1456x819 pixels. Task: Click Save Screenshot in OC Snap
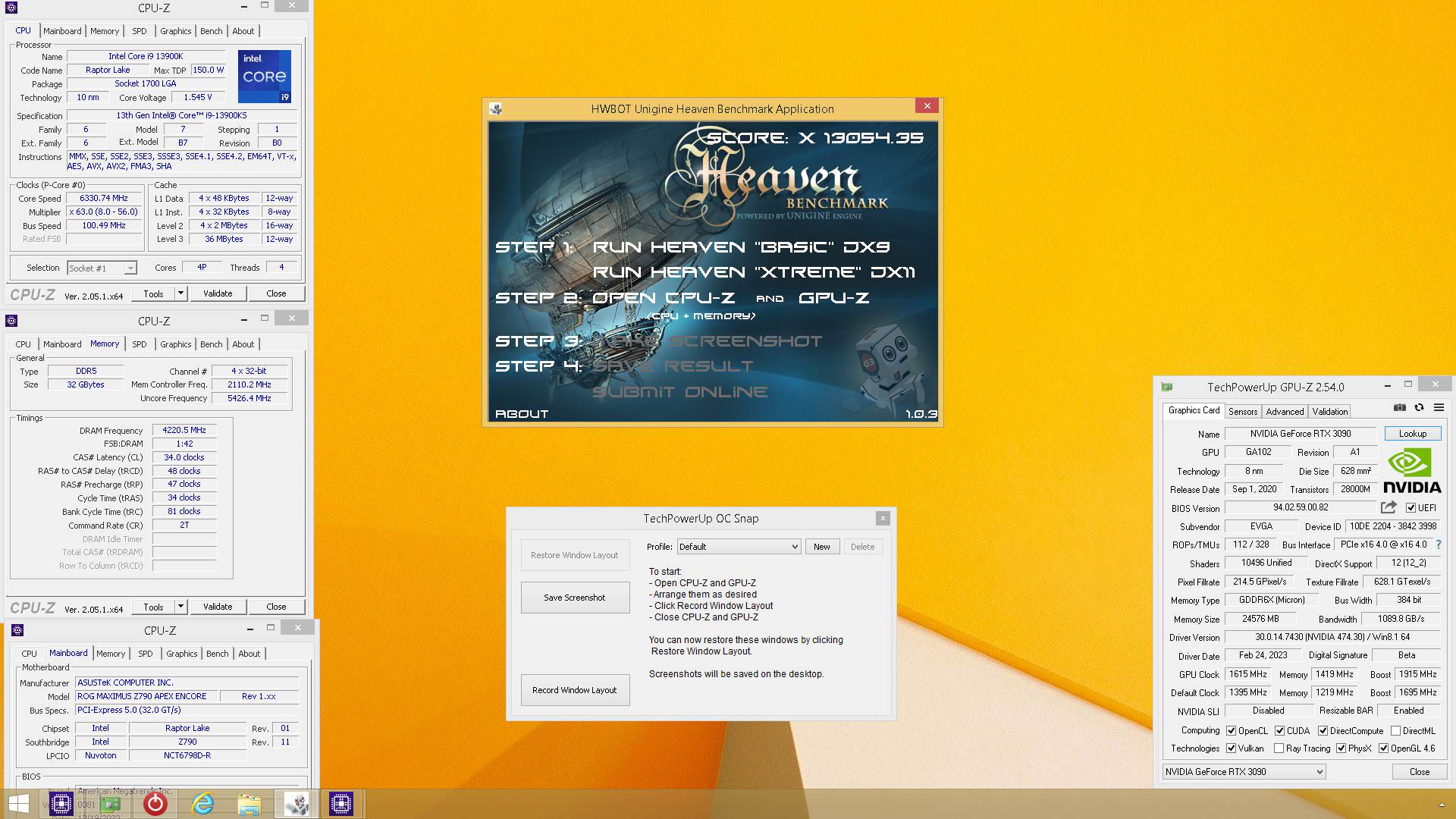[575, 598]
